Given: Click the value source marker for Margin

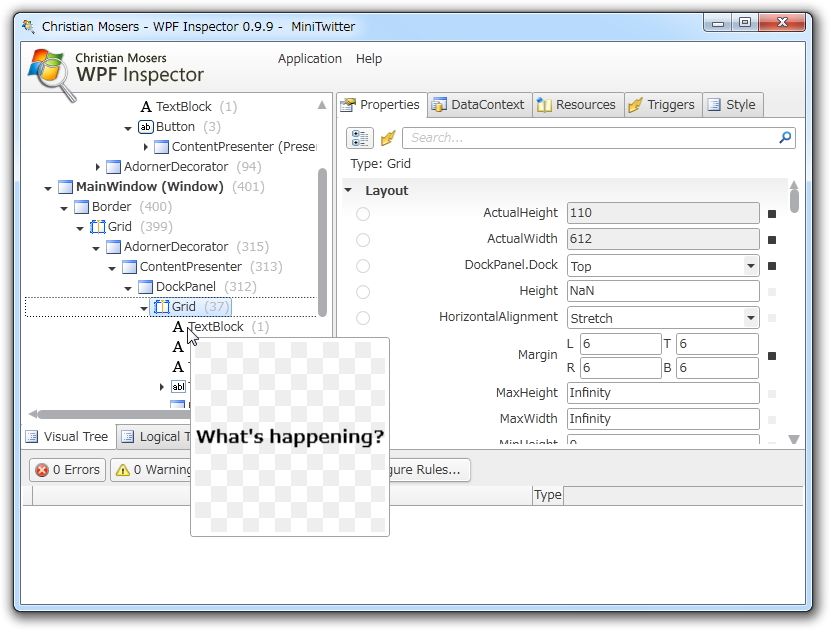Looking at the screenshot, I should point(772,356).
